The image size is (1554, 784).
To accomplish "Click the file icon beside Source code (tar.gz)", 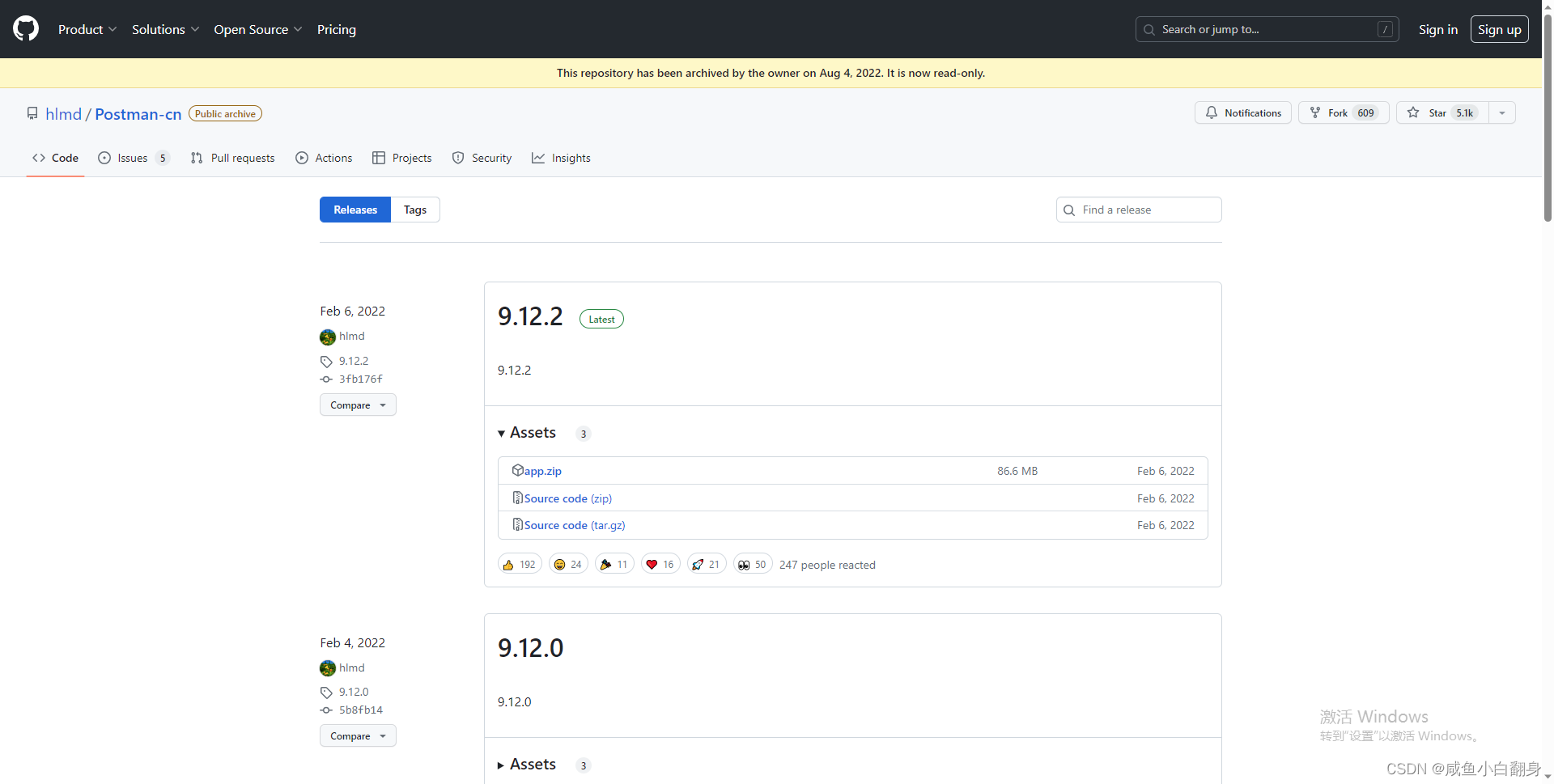I will (x=517, y=524).
